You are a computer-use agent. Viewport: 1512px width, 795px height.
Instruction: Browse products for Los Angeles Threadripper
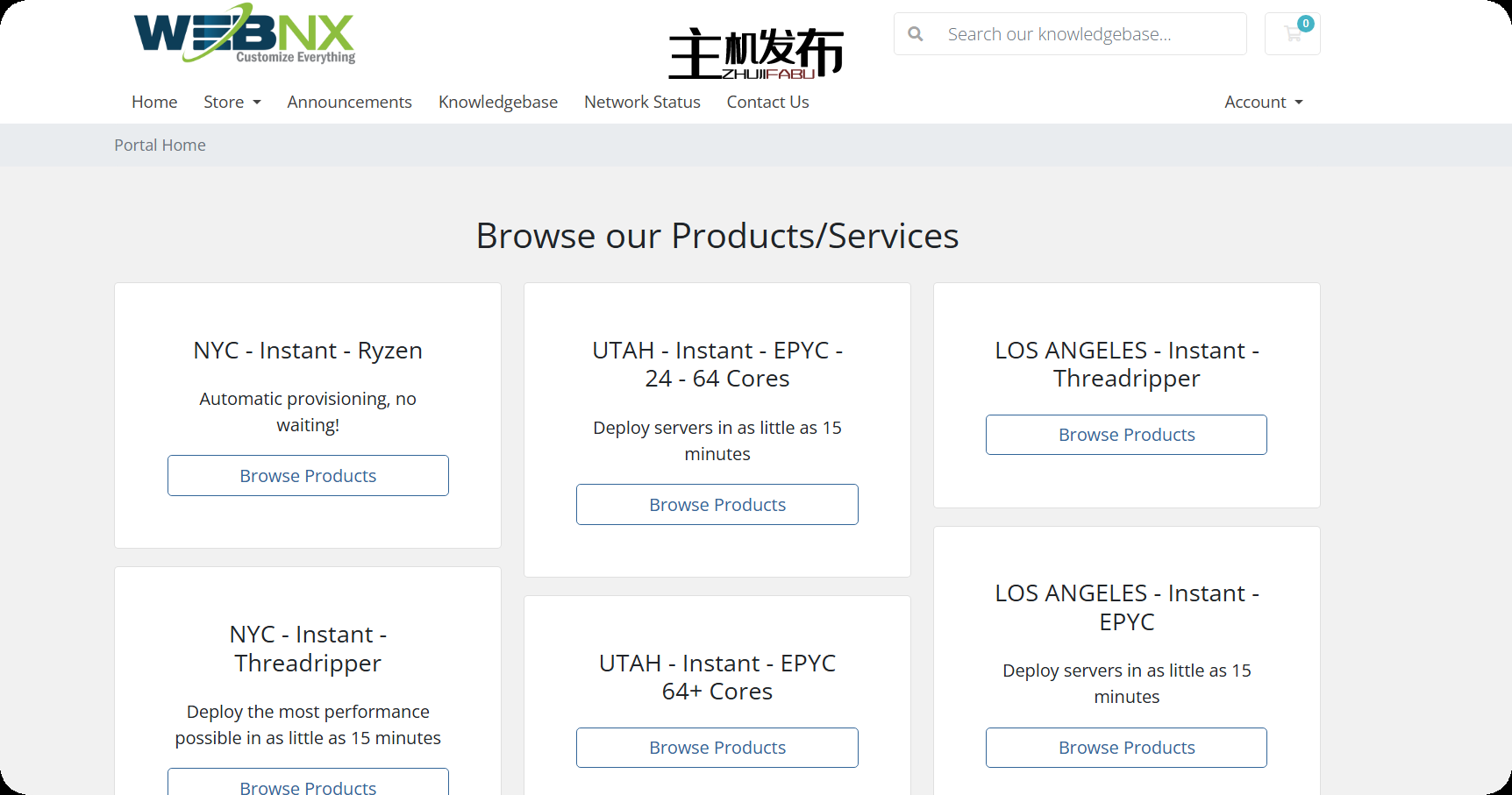(1126, 435)
